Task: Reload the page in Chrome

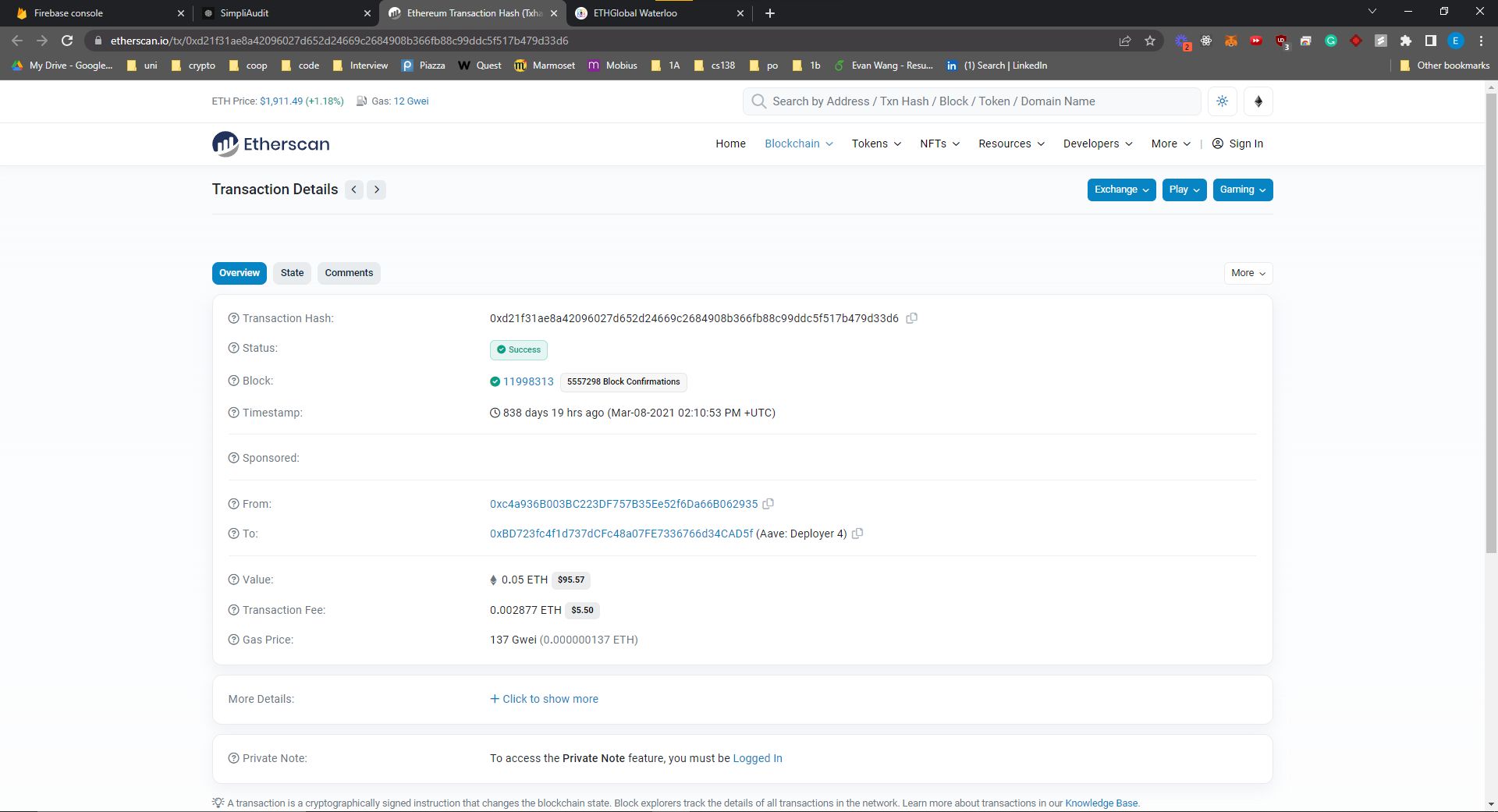Action: click(67, 41)
